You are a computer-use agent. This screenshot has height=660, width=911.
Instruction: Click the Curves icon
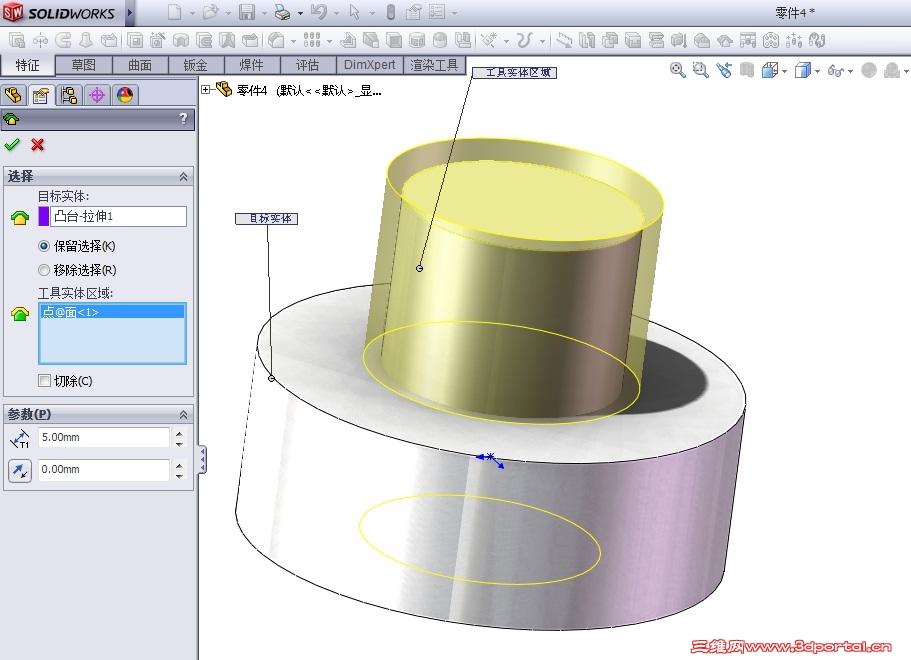coord(524,40)
